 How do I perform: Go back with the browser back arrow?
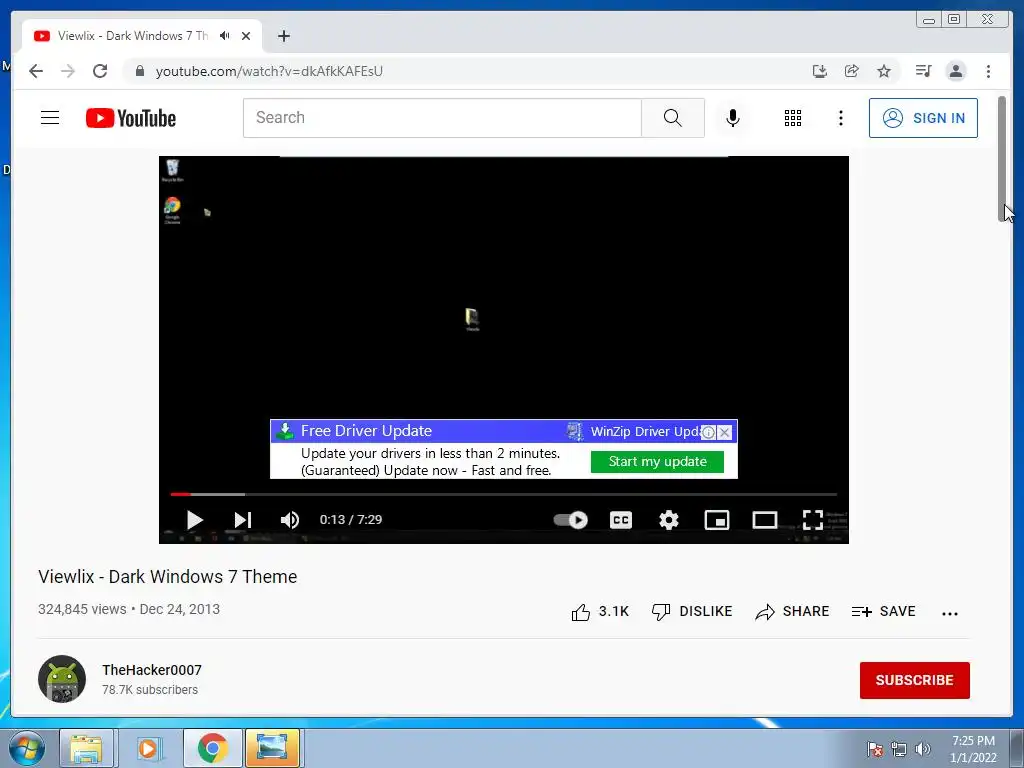[x=36, y=71]
